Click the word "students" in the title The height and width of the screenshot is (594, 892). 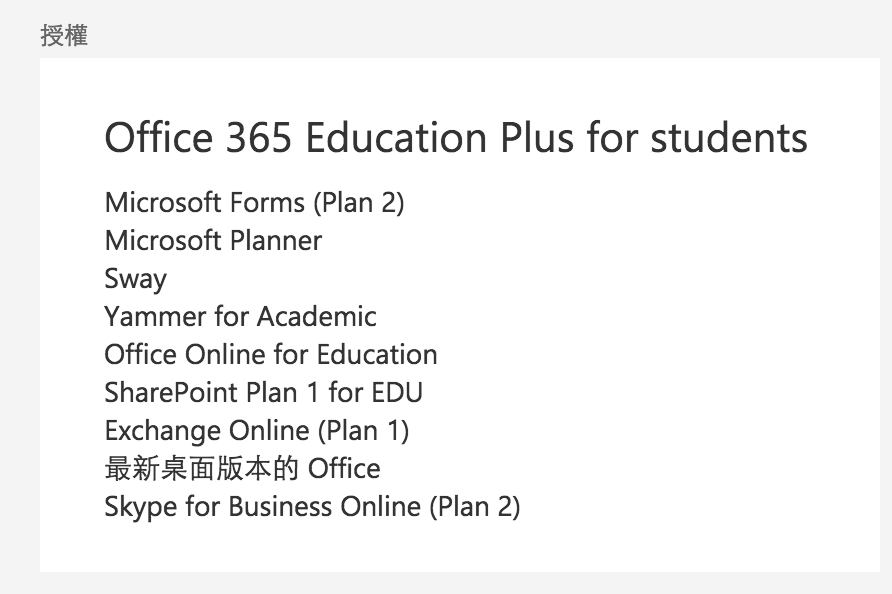[x=729, y=138]
